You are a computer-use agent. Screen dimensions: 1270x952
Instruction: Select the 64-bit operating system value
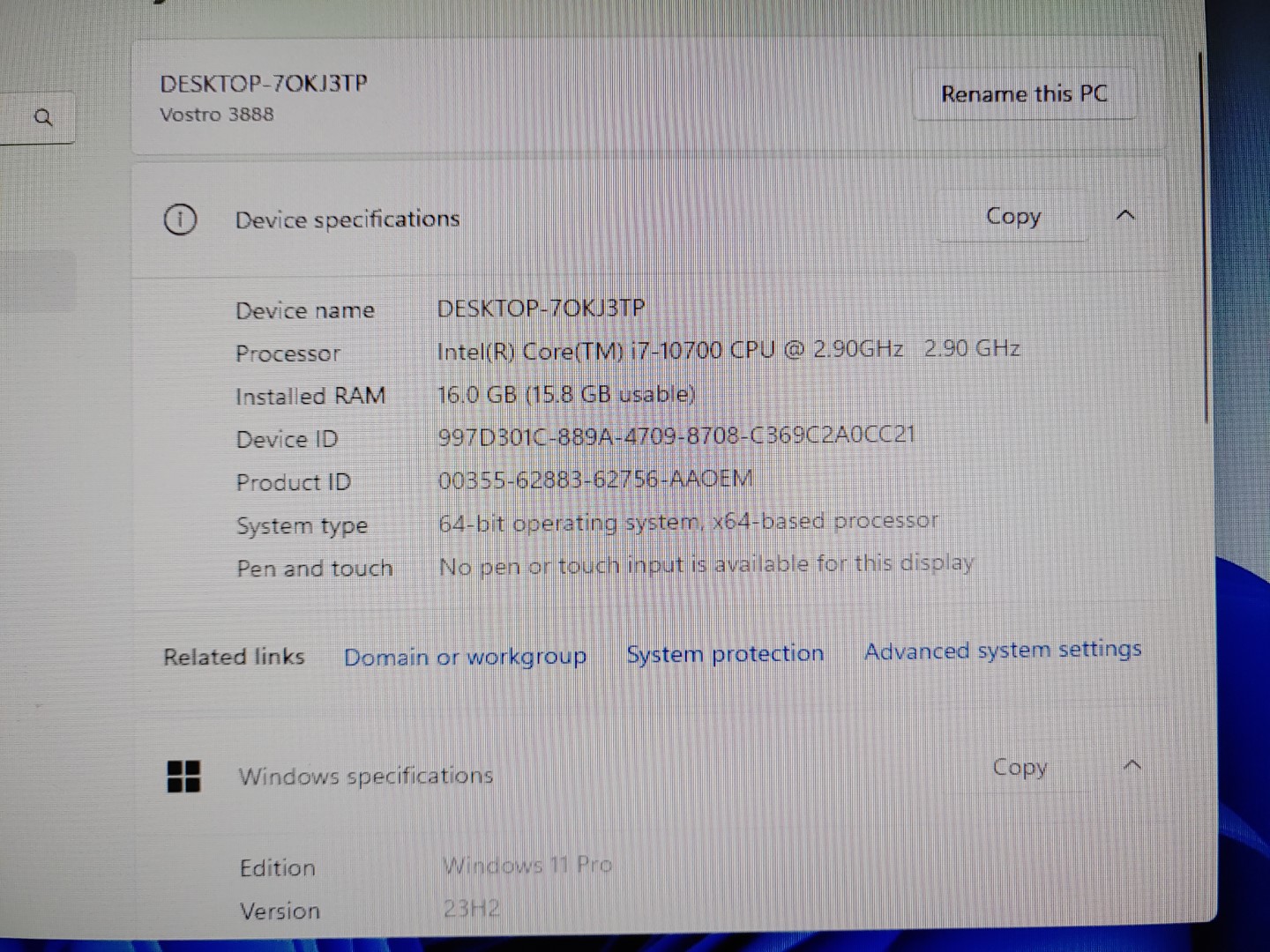pyautogui.click(x=689, y=522)
